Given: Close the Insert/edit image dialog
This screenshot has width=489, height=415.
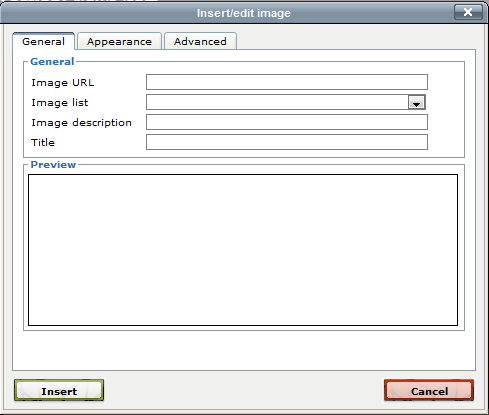Looking at the screenshot, I should [x=468, y=12].
